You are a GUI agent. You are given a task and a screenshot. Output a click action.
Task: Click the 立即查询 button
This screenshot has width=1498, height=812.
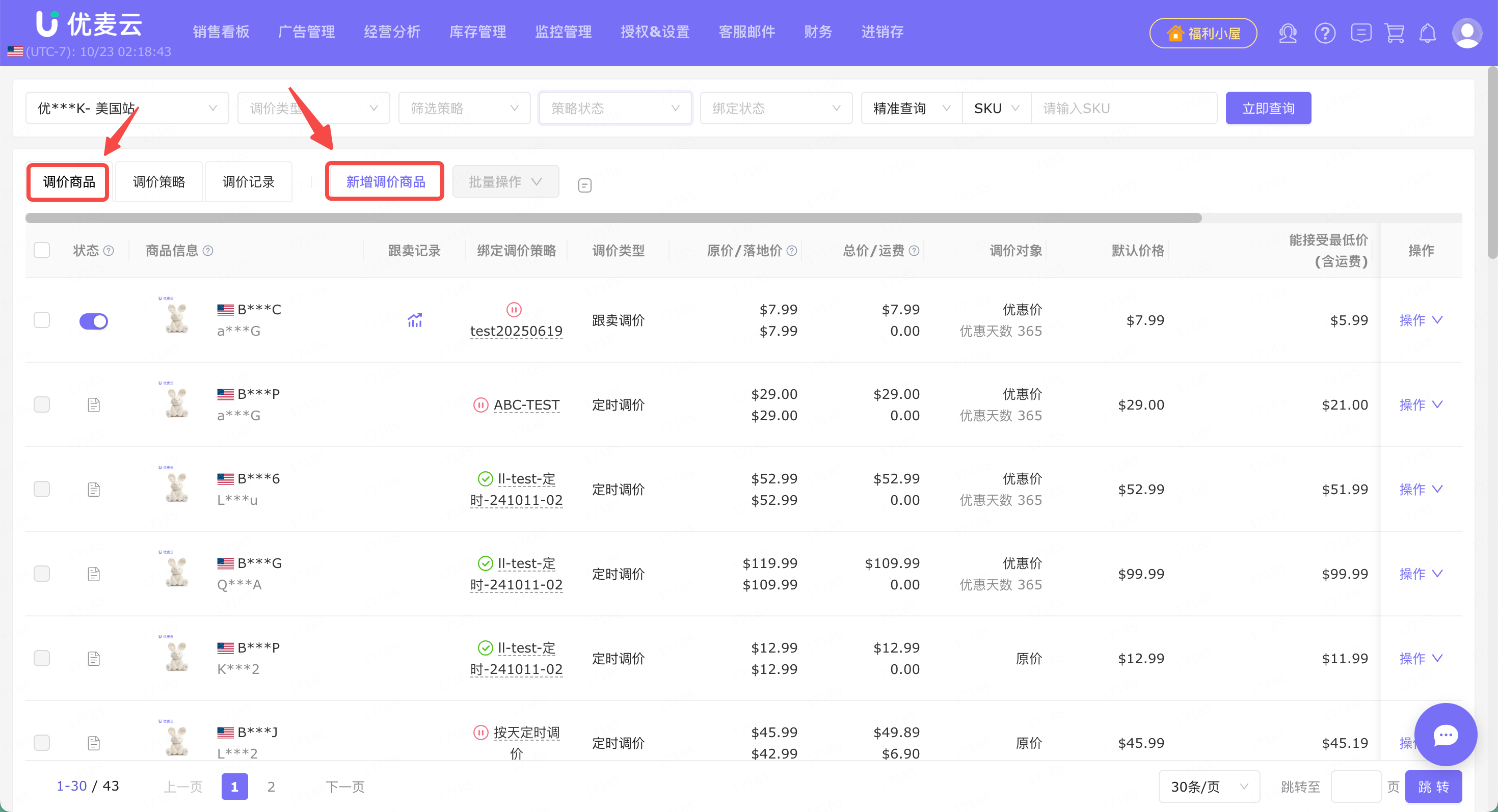(x=1268, y=108)
